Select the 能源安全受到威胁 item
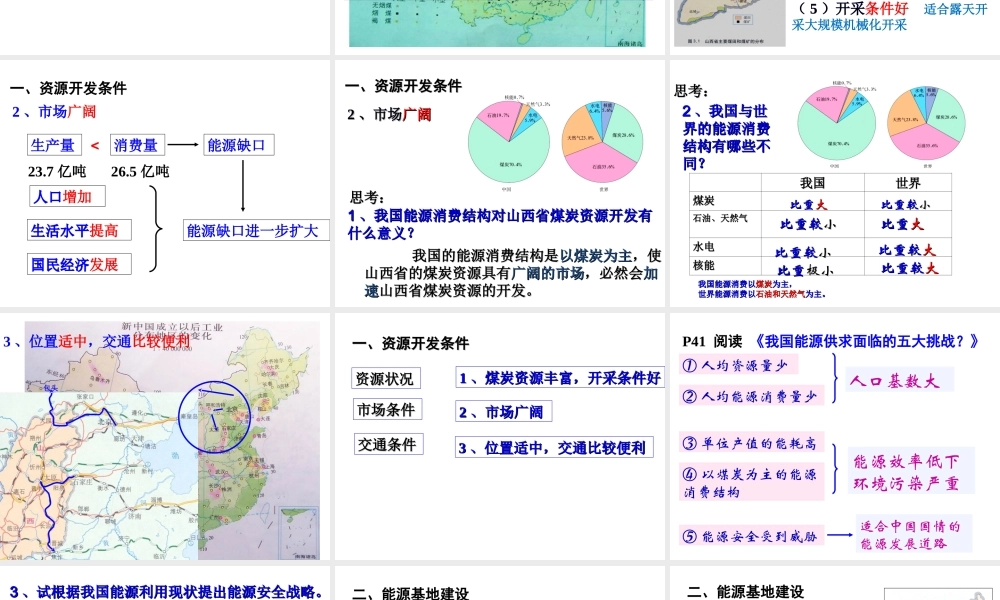Screen dimensions: 1000x600 pyautogui.click(x=750, y=537)
